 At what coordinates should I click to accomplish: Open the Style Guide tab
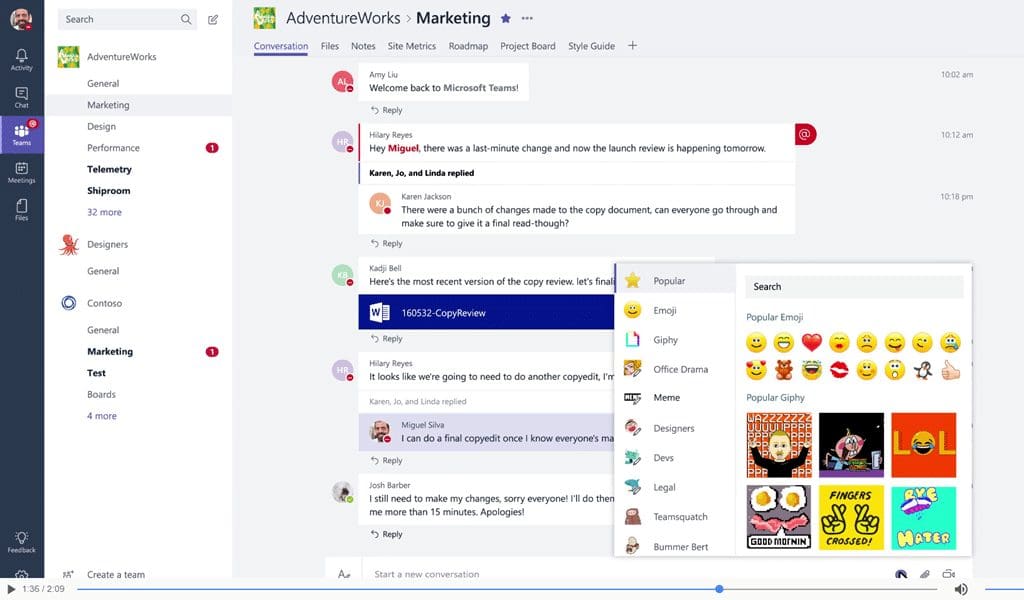coord(591,46)
